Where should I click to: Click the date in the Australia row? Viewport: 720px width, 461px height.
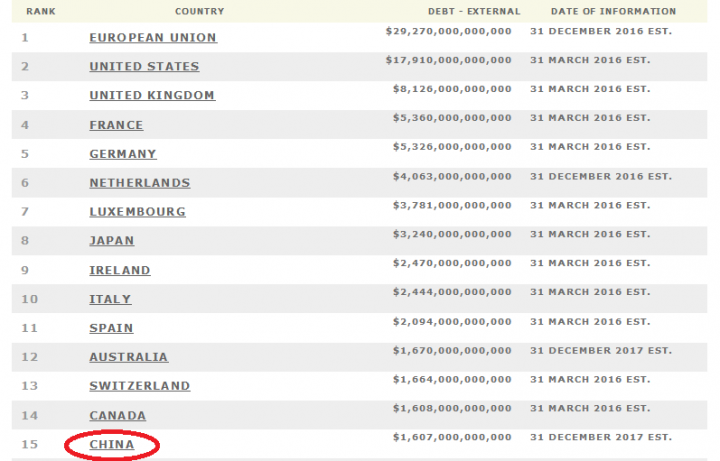pyautogui.click(x=601, y=351)
